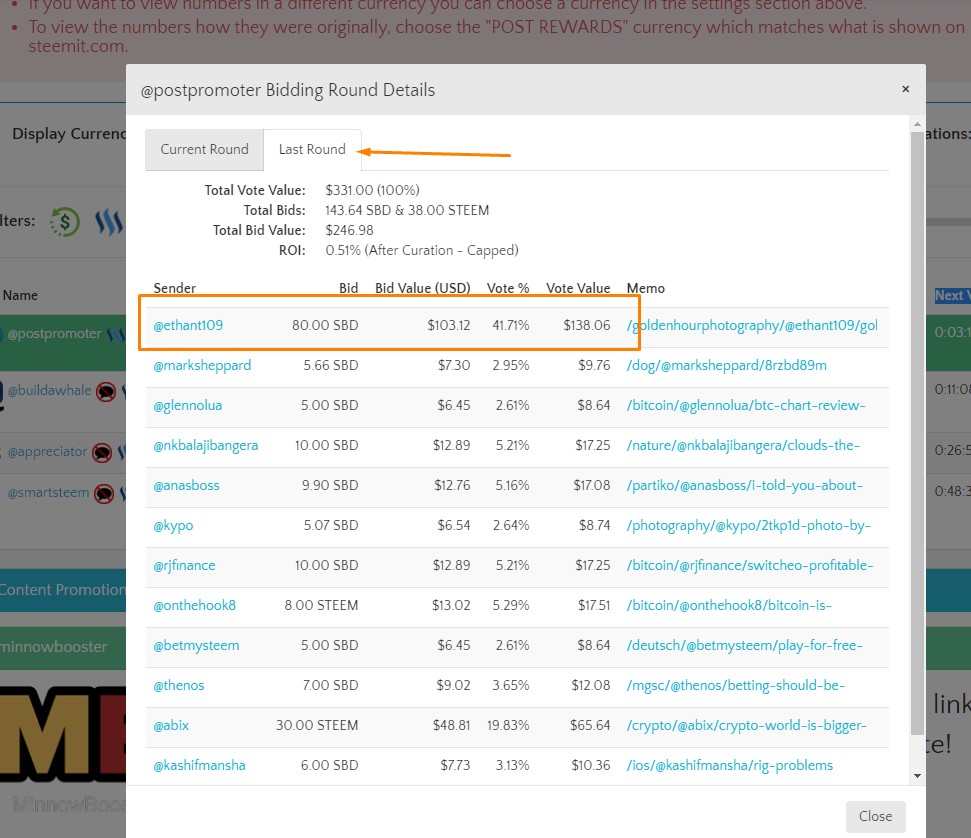Switch to the Current Round tab
This screenshot has width=971, height=838.
[x=204, y=149]
